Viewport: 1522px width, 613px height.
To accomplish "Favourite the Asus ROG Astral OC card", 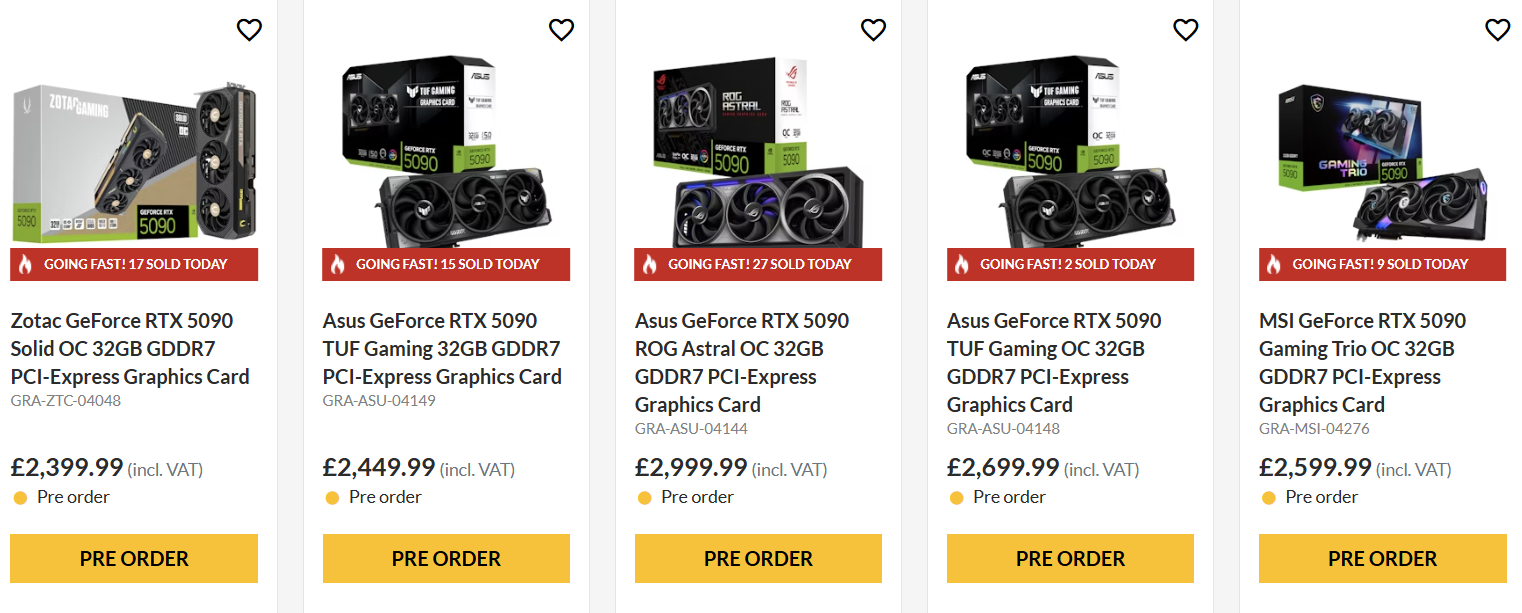I will [873, 30].
